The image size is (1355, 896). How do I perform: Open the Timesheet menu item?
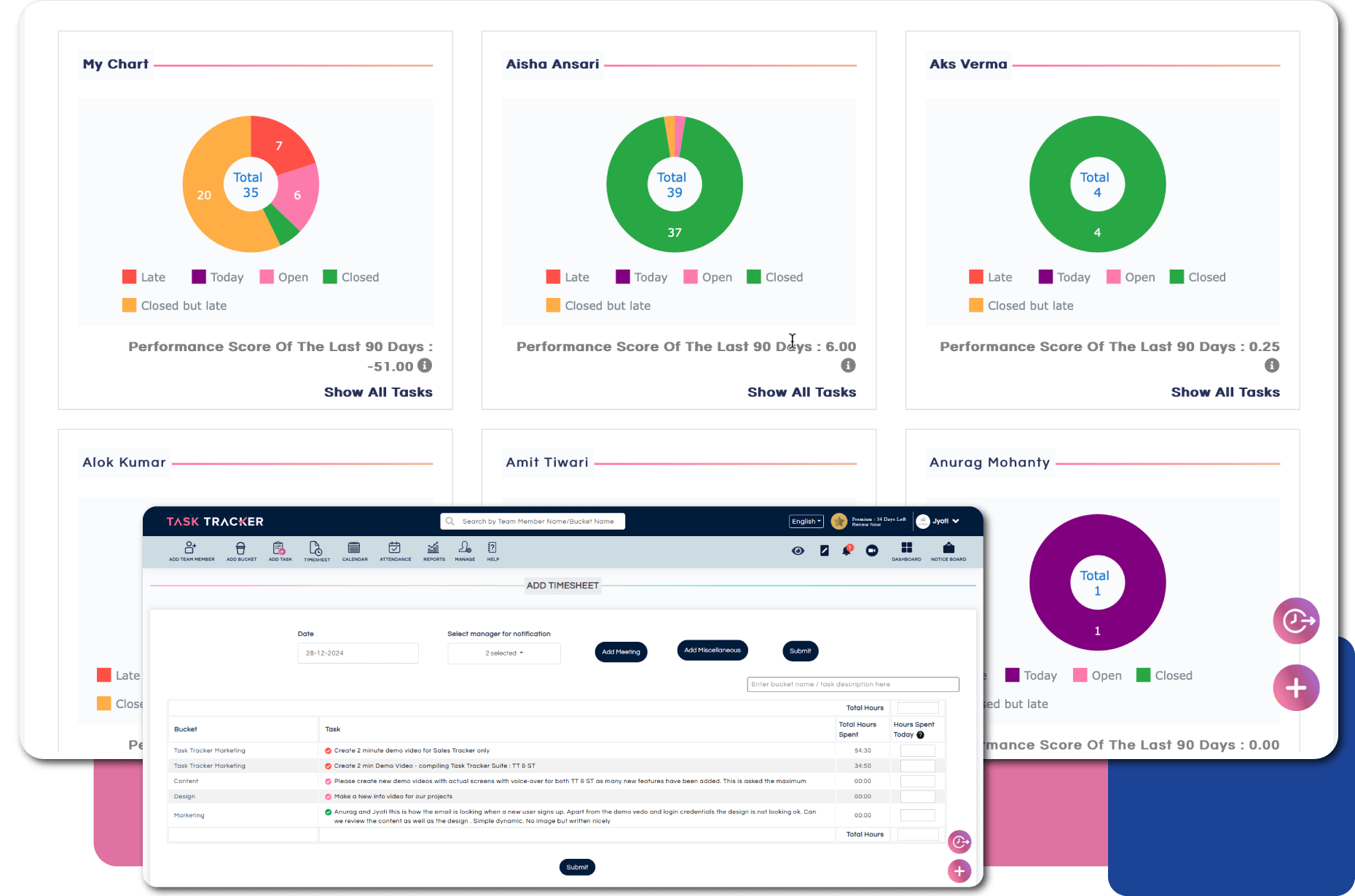(x=316, y=551)
